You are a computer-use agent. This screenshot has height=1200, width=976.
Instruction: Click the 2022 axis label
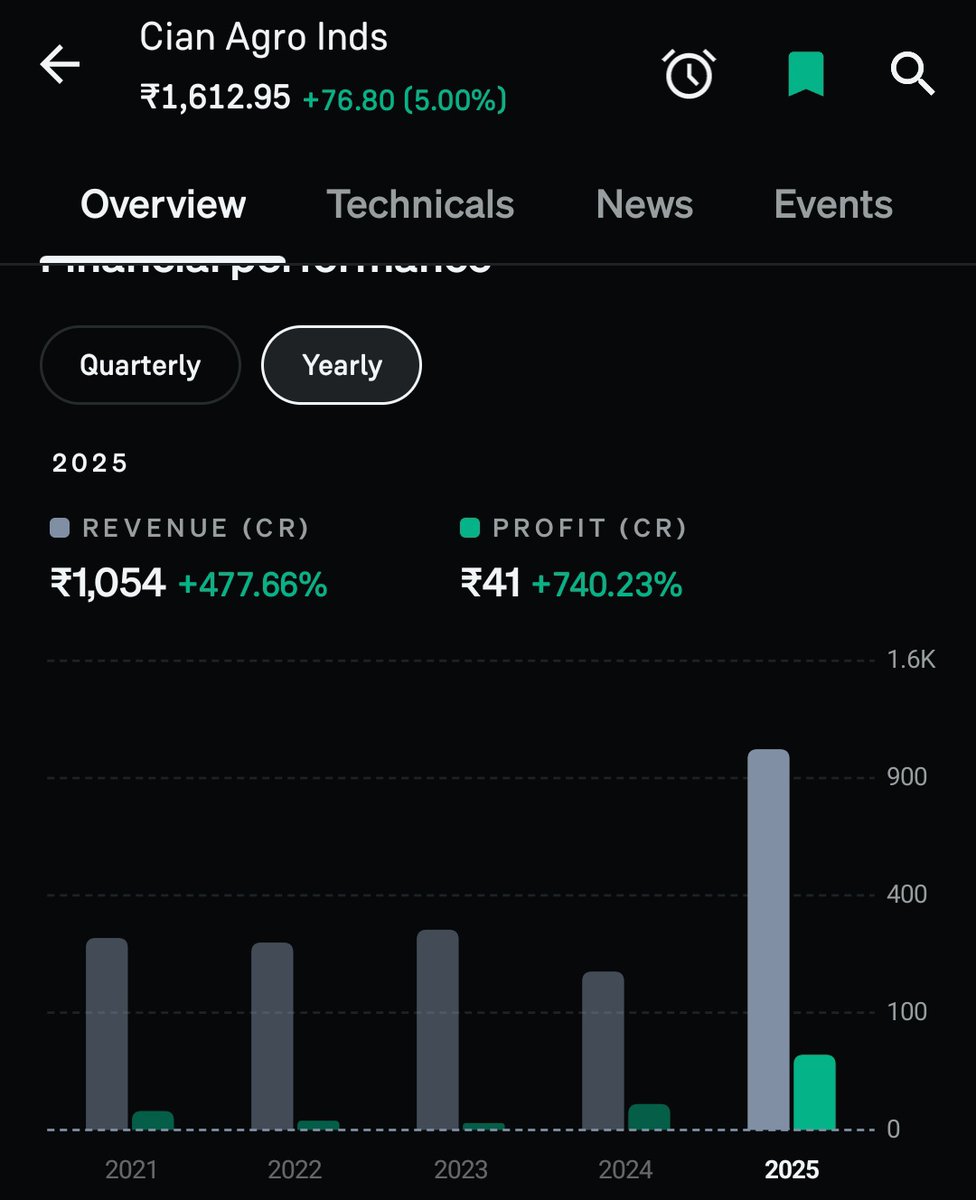coord(295,1169)
